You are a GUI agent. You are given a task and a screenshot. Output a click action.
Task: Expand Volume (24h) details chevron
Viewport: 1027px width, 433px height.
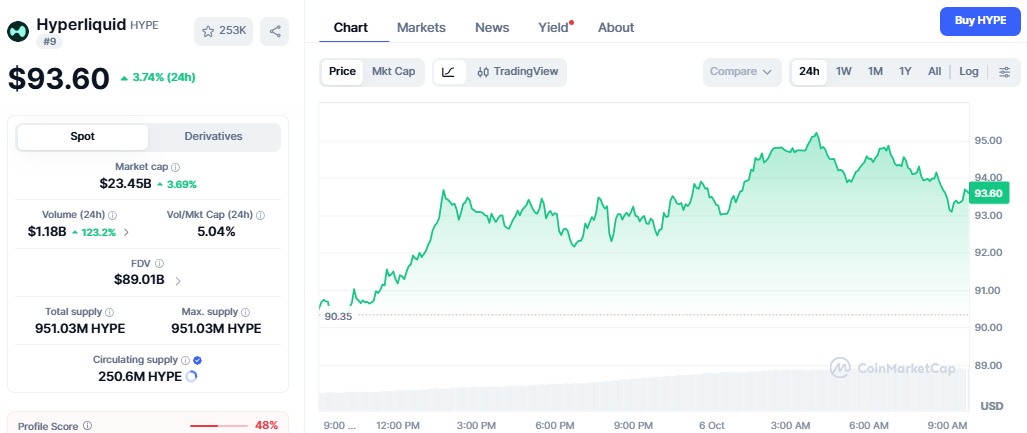[x=126, y=232]
